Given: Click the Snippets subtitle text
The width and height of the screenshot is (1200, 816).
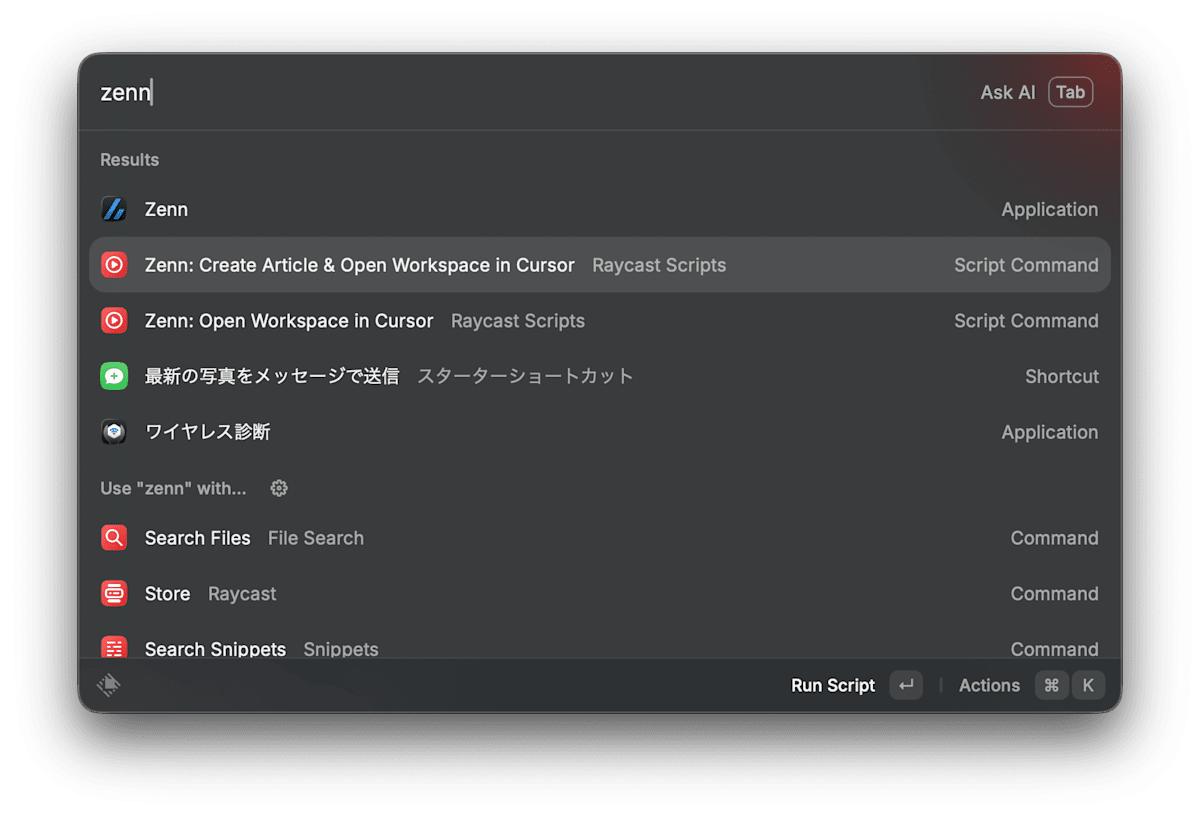Looking at the screenshot, I should pos(341,649).
